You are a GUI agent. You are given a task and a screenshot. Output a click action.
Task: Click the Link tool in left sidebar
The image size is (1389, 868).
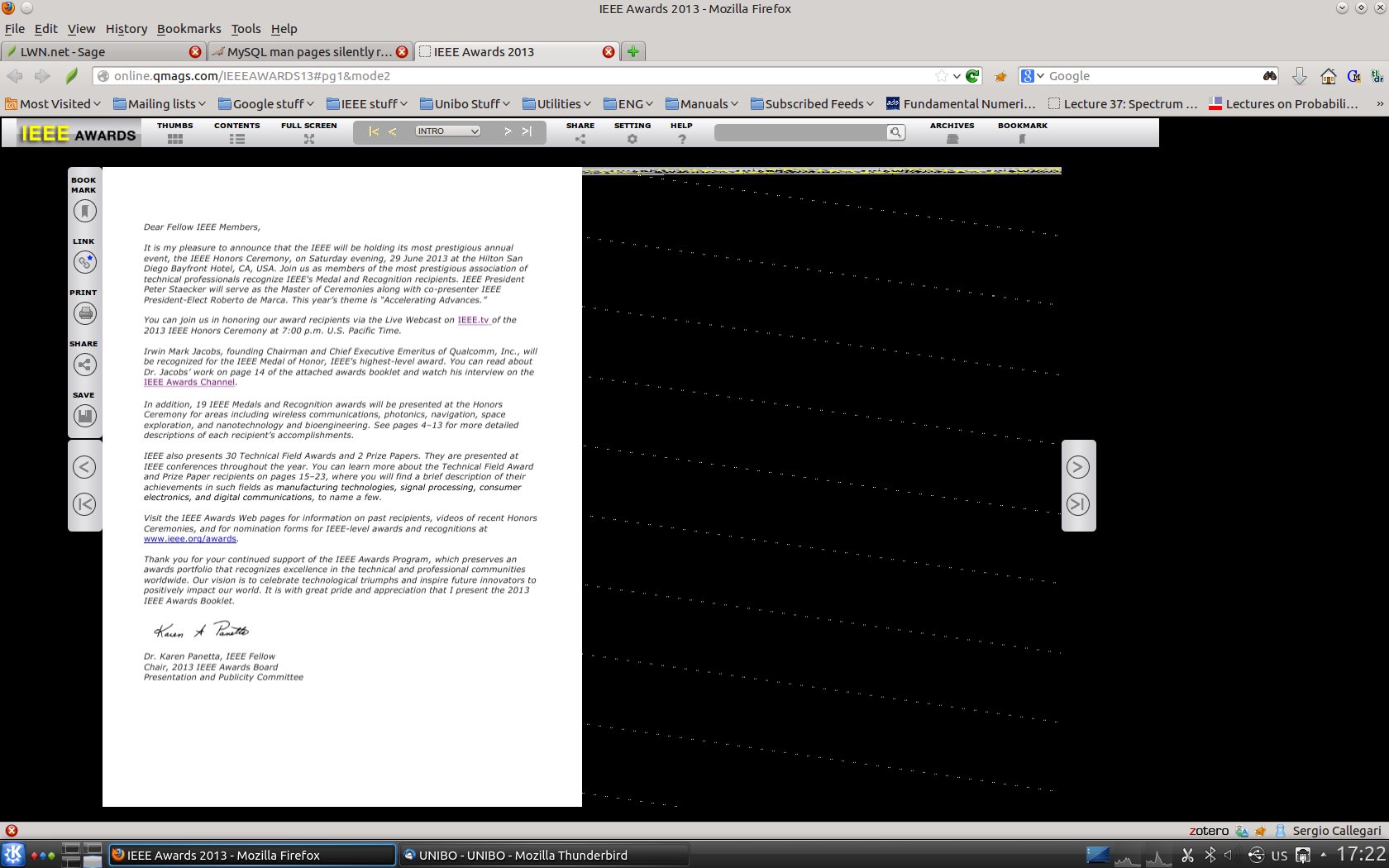click(84, 263)
